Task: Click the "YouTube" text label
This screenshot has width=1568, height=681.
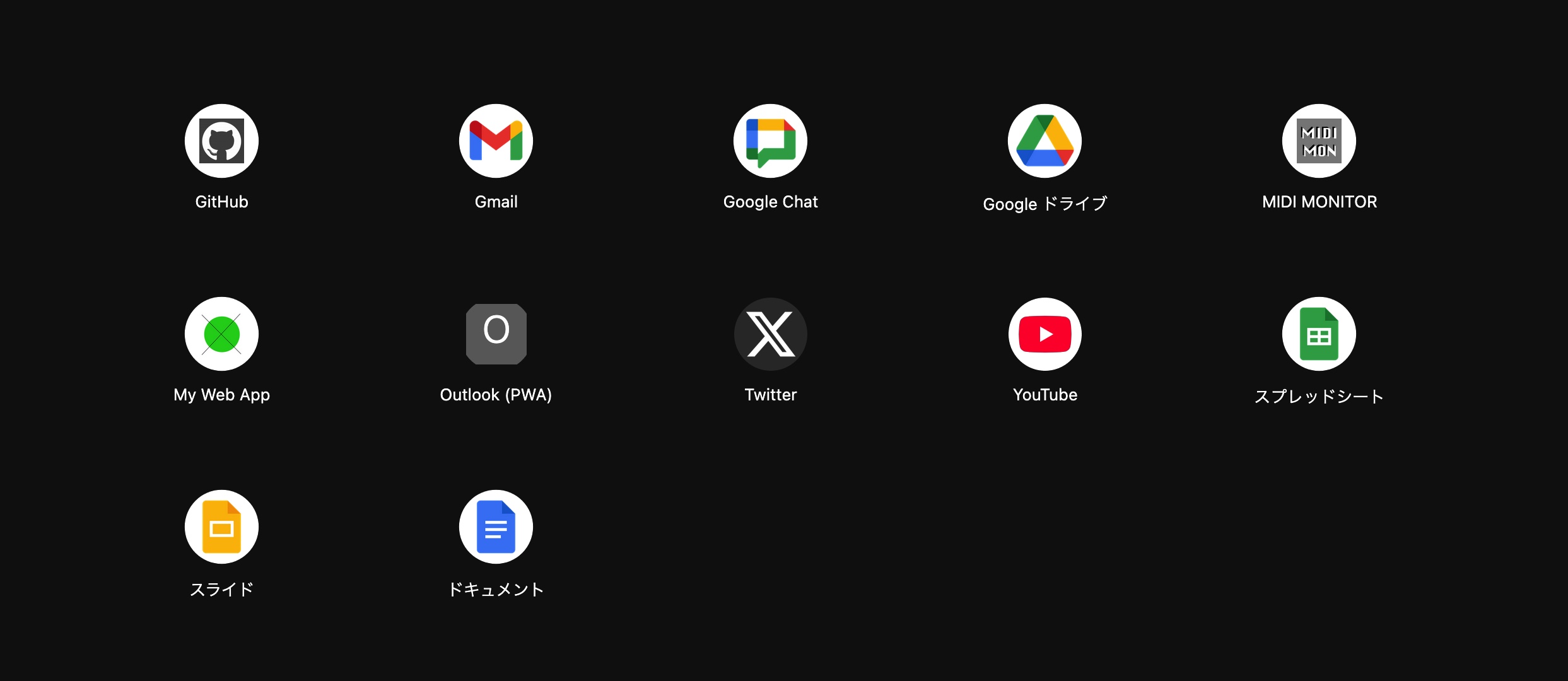Action: pyautogui.click(x=1044, y=395)
